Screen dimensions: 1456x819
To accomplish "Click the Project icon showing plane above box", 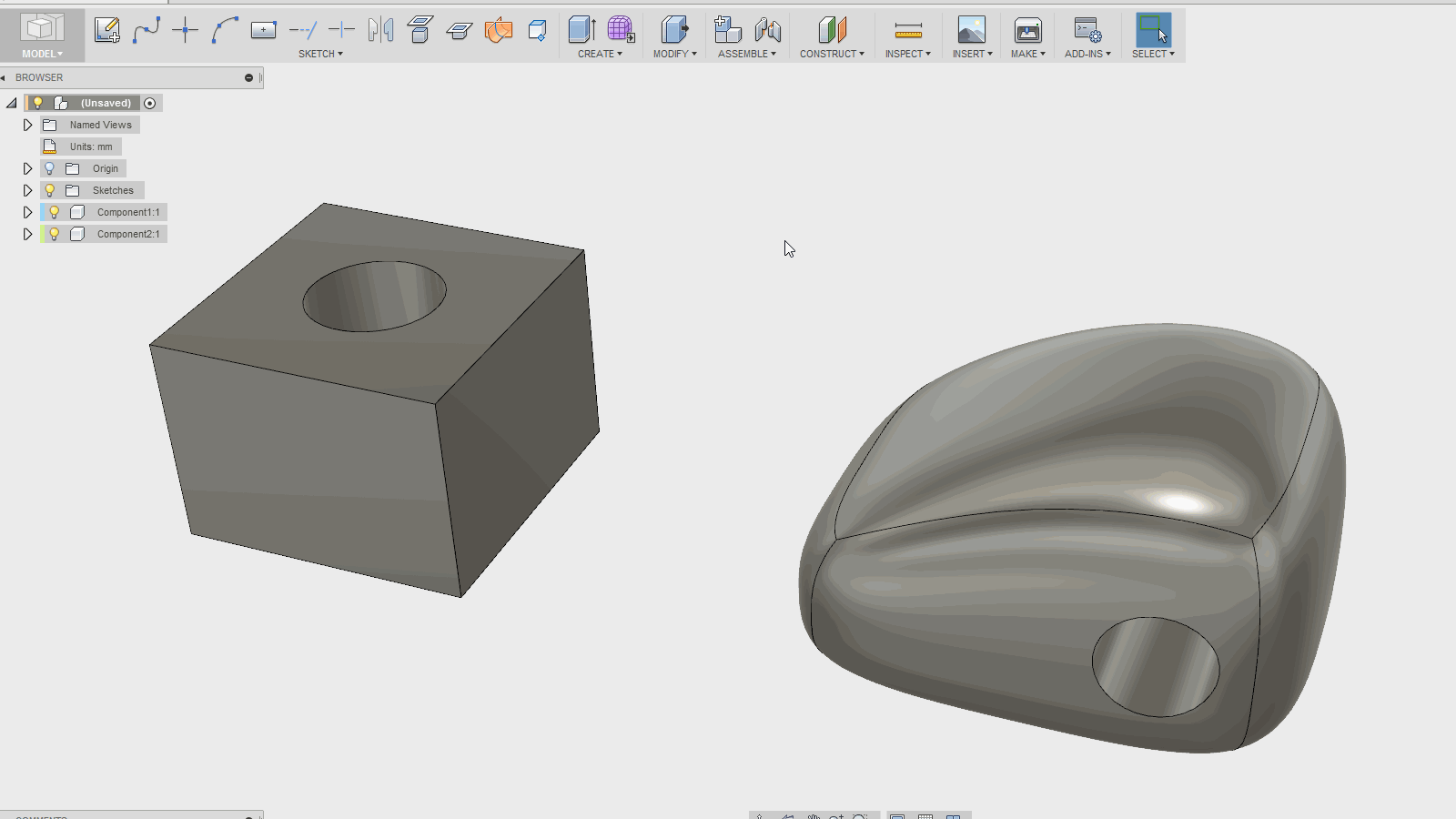I will [420, 30].
